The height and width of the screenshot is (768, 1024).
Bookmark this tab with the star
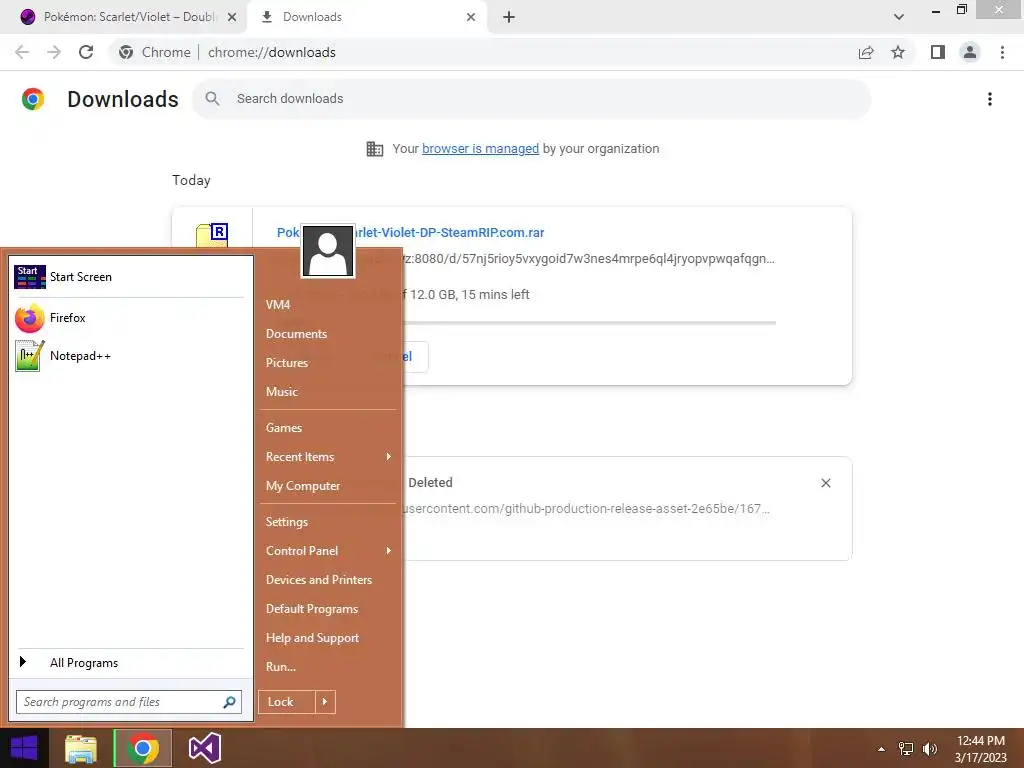pyautogui.click(x=898, y=52)
